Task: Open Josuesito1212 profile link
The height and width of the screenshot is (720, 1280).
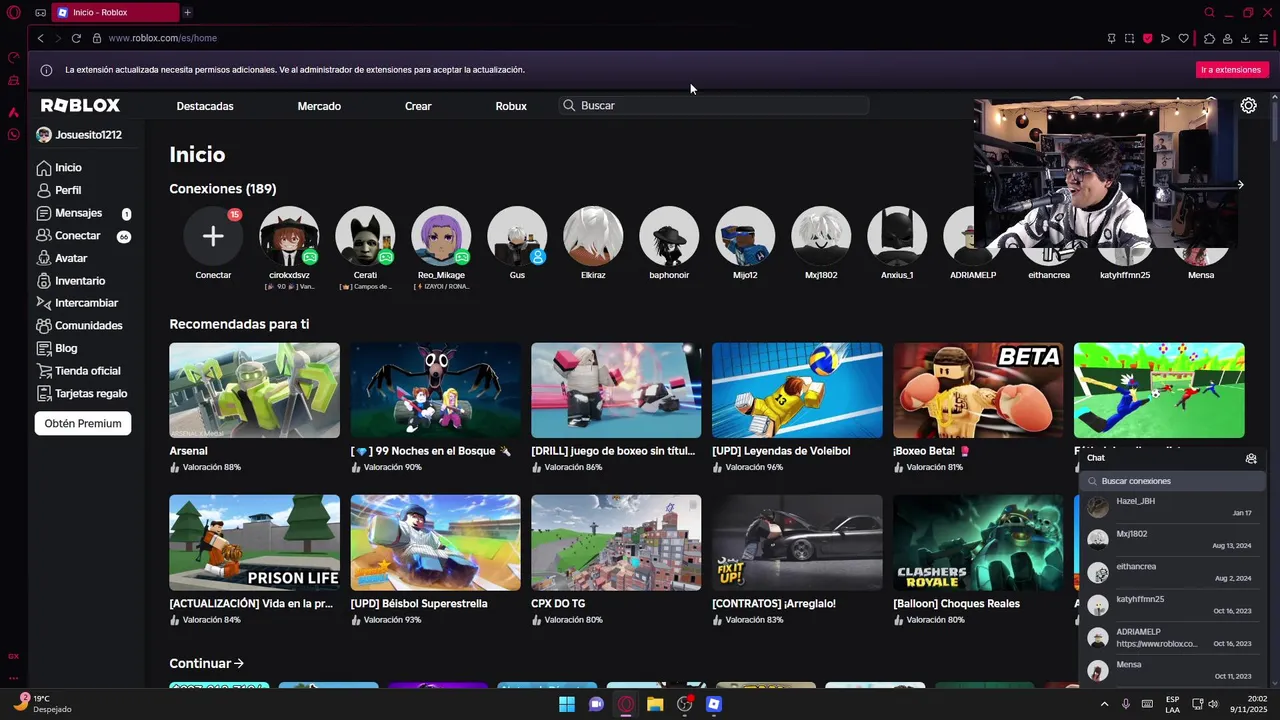Action: pos(79,135)
